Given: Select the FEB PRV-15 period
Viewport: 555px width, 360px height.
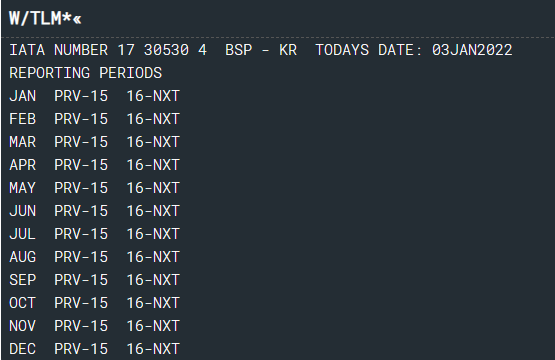Looking at the screenshot, I should point(81,119).
